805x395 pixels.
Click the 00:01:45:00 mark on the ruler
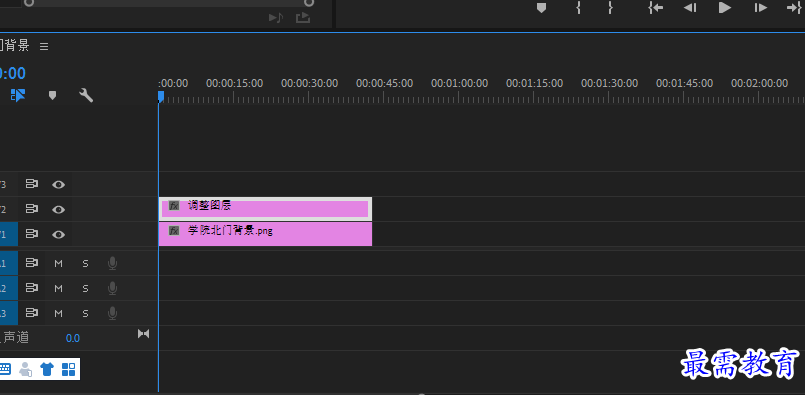click(x=684, y=83)
